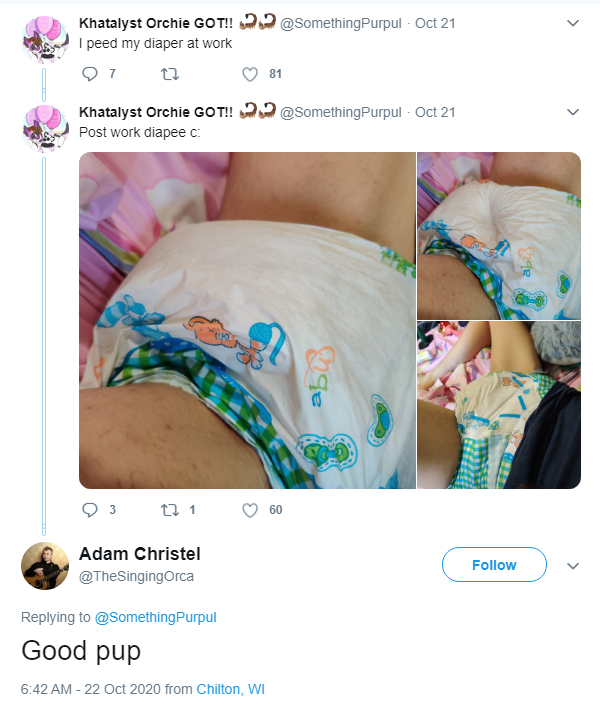Like the tweet with 60 likes

point(249,510)
